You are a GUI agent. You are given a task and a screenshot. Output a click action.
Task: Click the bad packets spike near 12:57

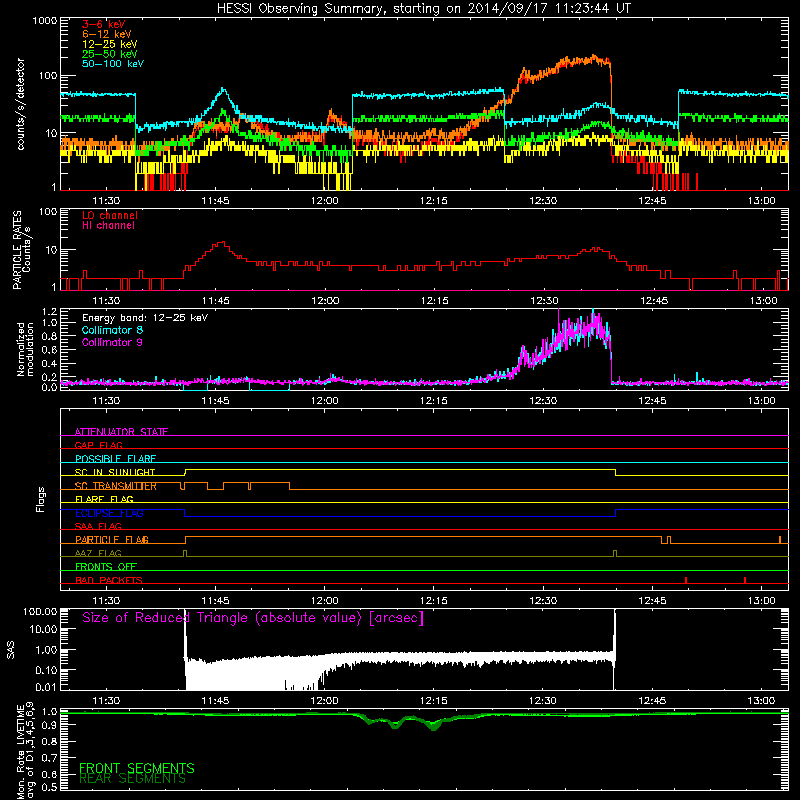coord(745,580)
